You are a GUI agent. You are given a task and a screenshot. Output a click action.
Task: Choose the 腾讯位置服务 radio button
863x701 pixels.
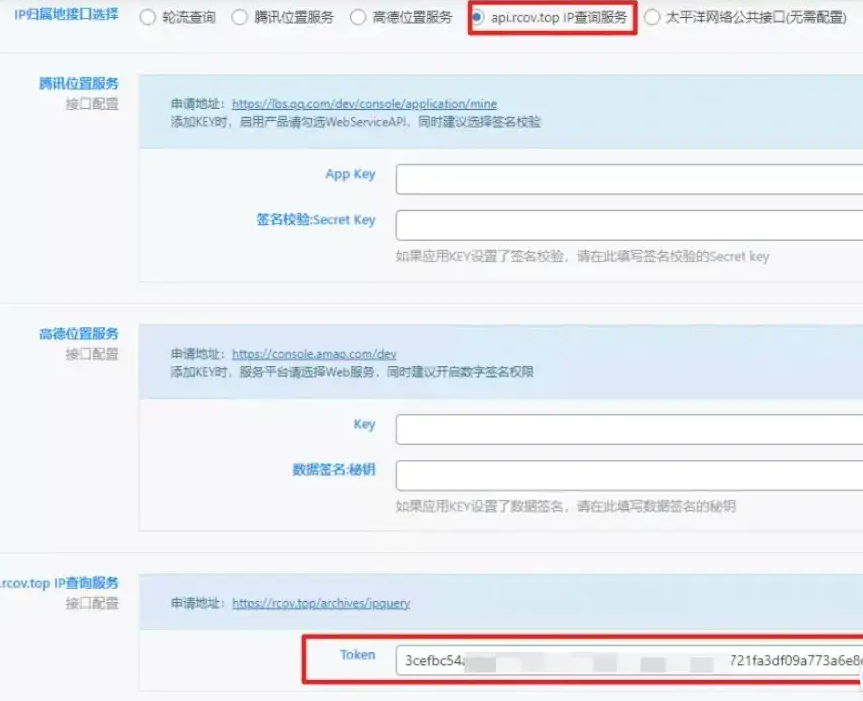pos(240,17)
